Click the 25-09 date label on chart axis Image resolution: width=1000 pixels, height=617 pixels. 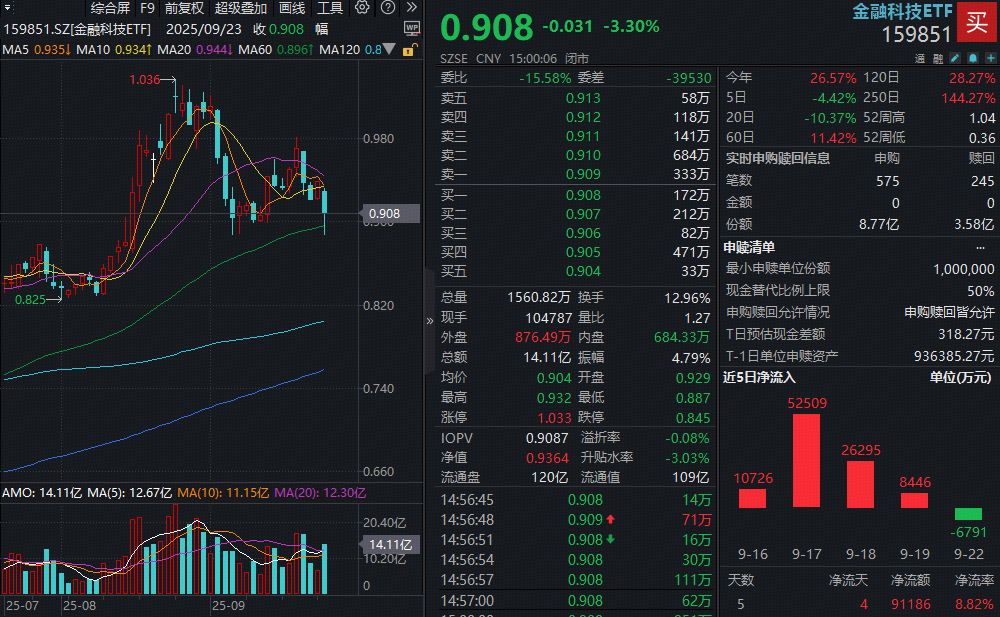click(x=228, y=606)
